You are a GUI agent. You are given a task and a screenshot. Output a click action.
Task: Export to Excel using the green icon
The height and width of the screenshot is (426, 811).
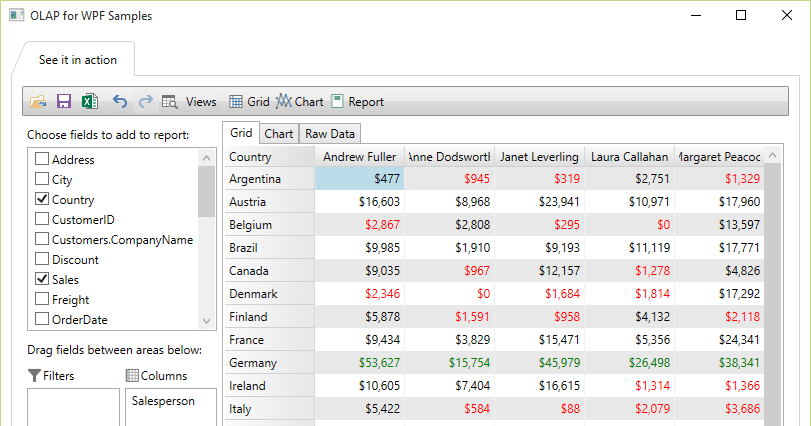tap(89, 101)
